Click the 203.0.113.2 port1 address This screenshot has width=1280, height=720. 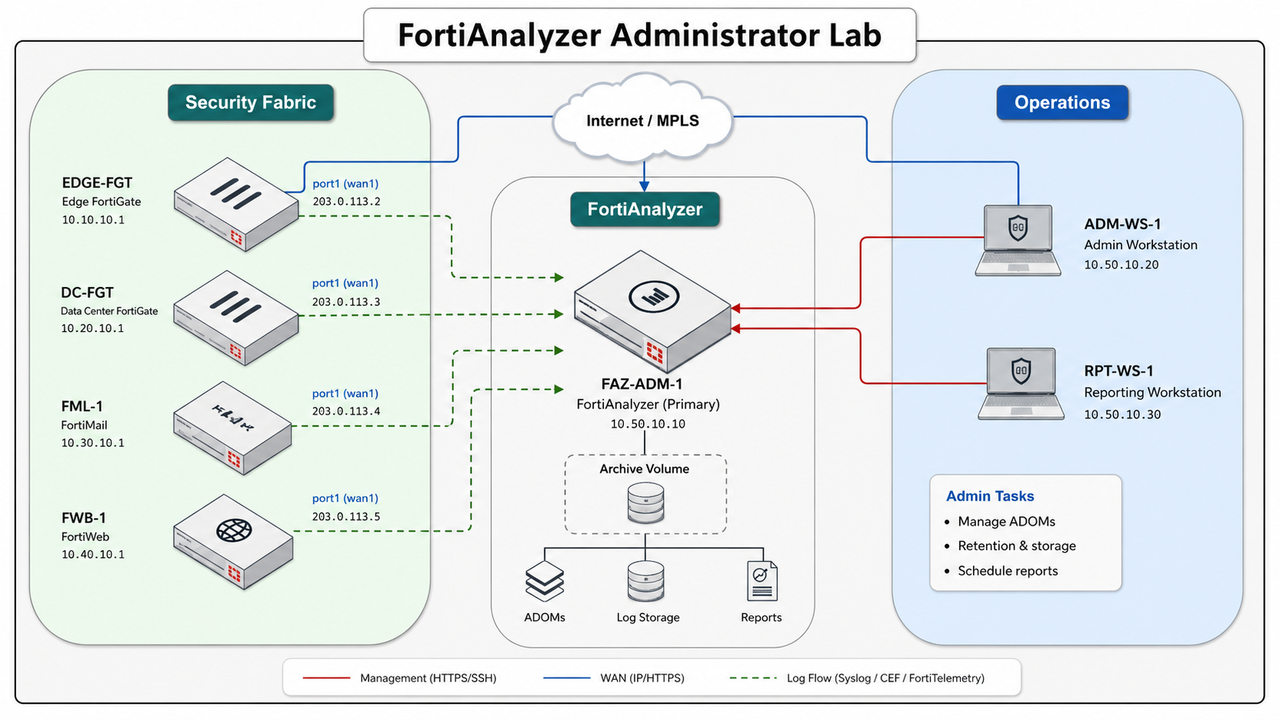click(346, 201)
